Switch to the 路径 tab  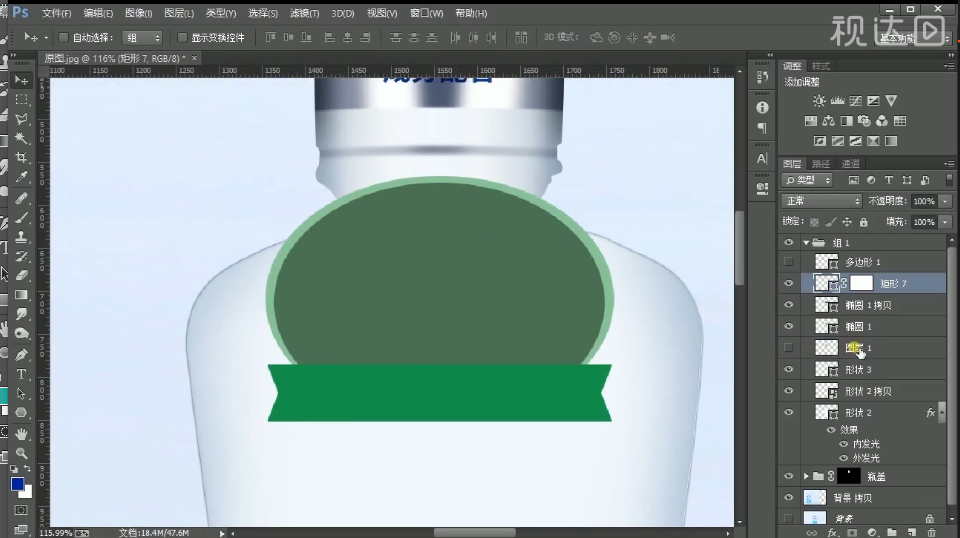click(820, 164)
